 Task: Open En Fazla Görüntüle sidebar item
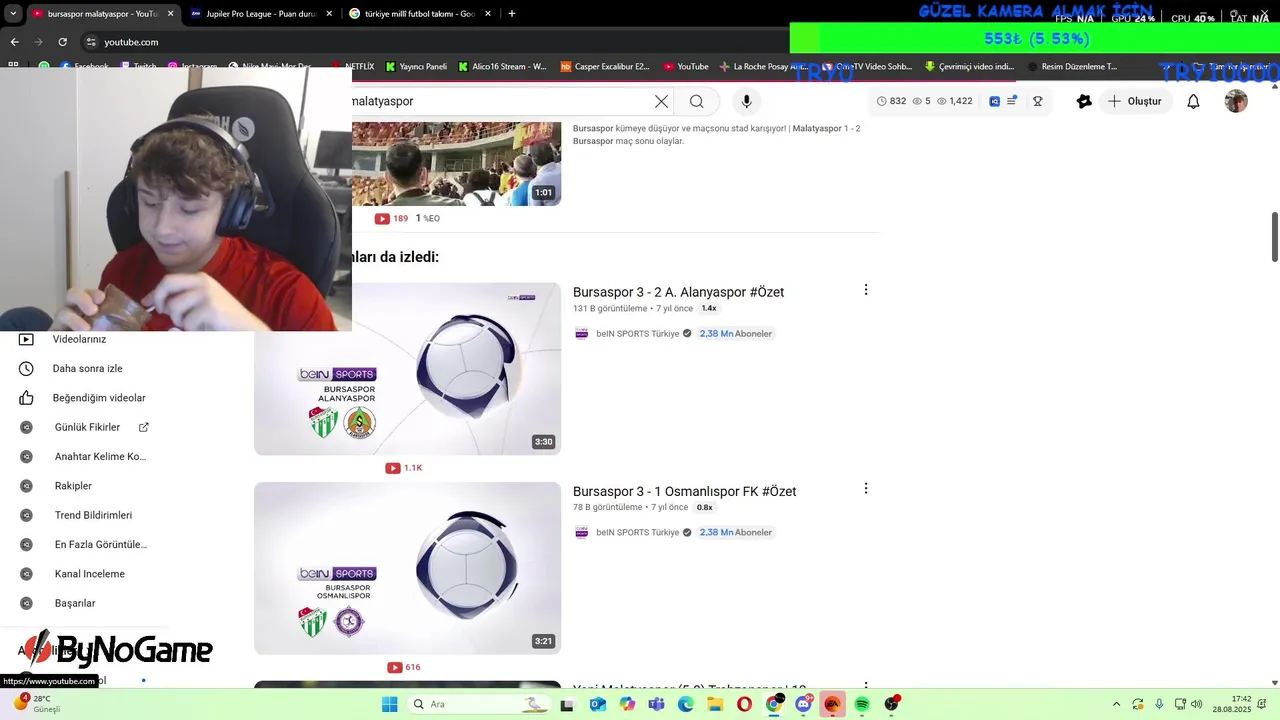[100, 545]
